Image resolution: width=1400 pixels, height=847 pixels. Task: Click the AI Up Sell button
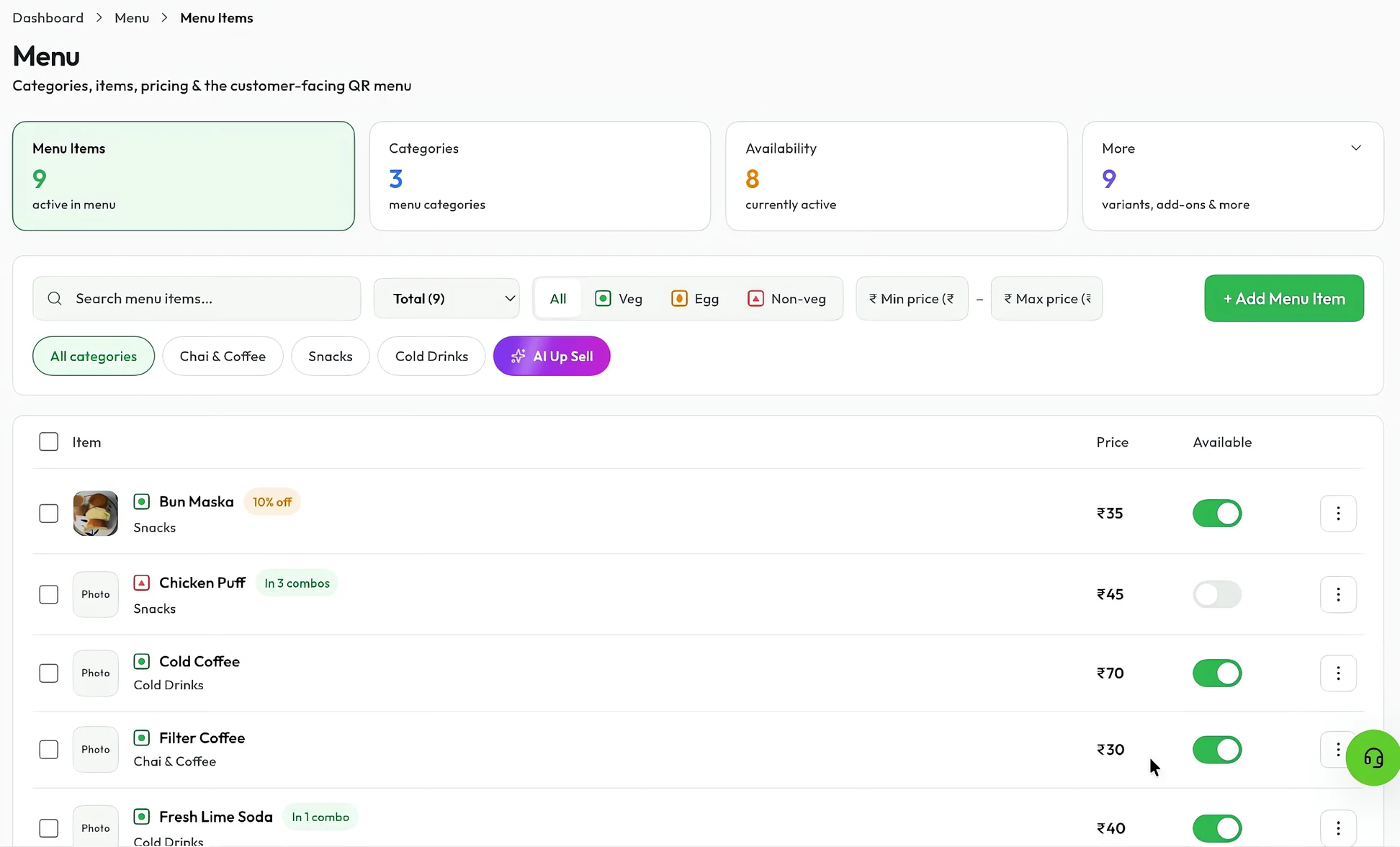click(552, 356)
